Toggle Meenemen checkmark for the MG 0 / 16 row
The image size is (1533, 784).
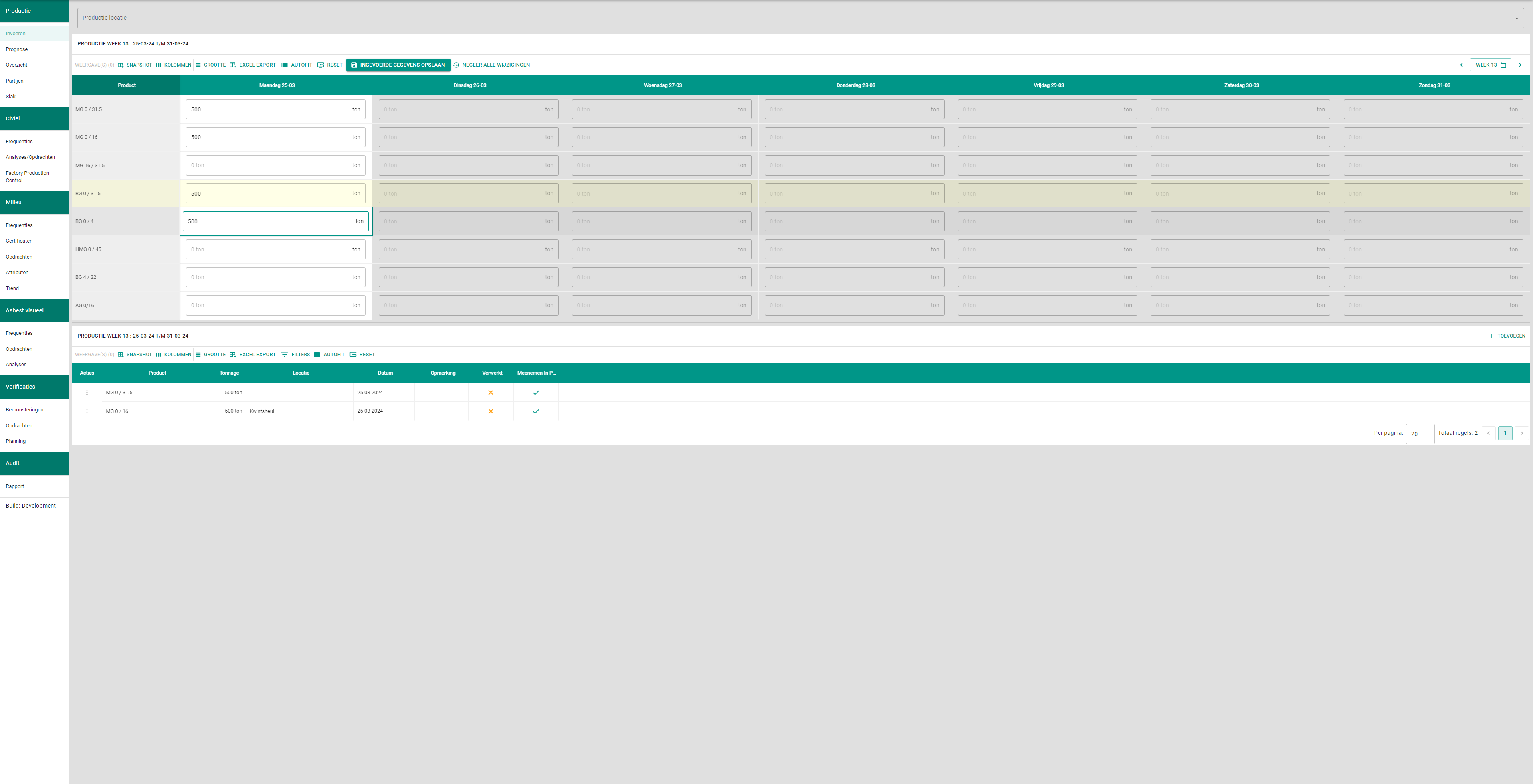click(536, 411)
